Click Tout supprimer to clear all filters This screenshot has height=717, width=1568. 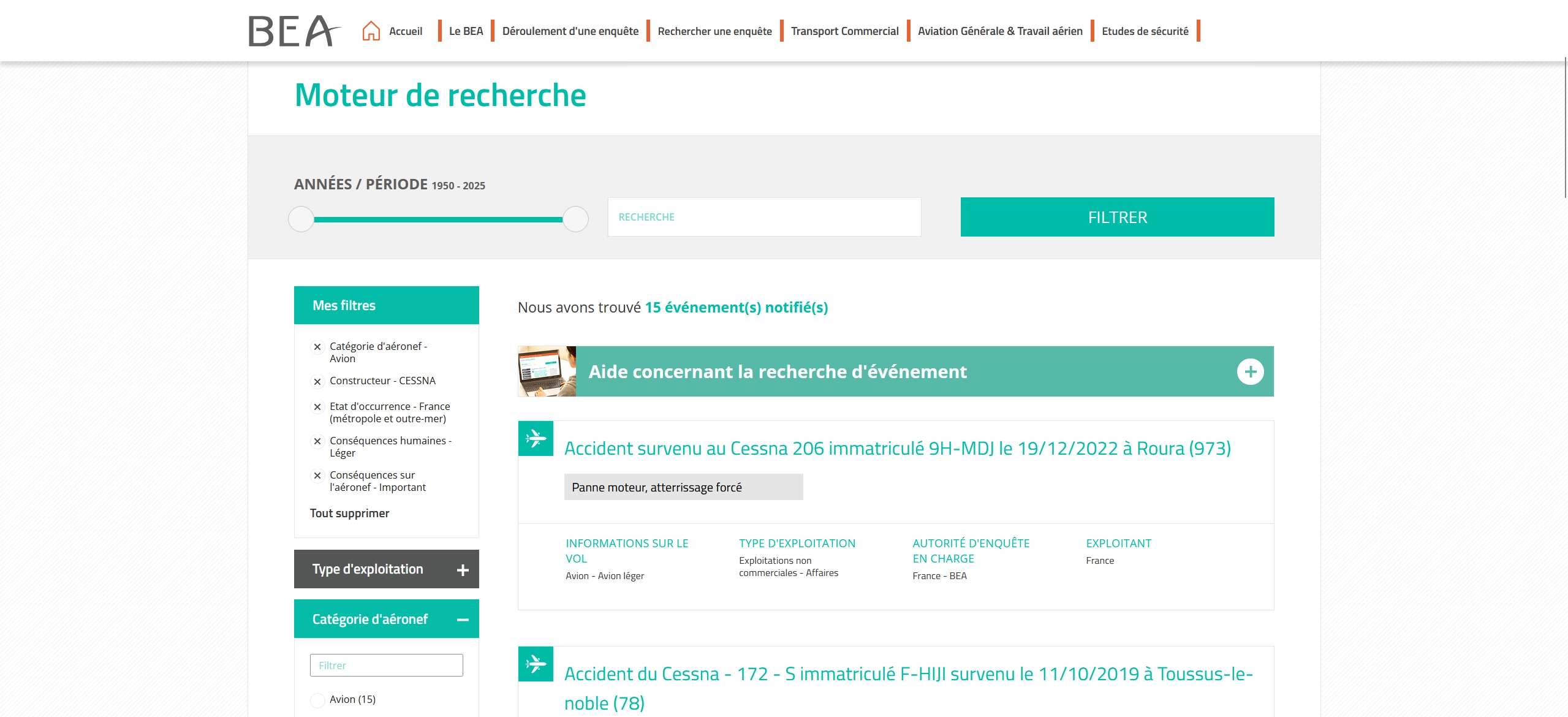pyautogui.click(x=349, y=513)
